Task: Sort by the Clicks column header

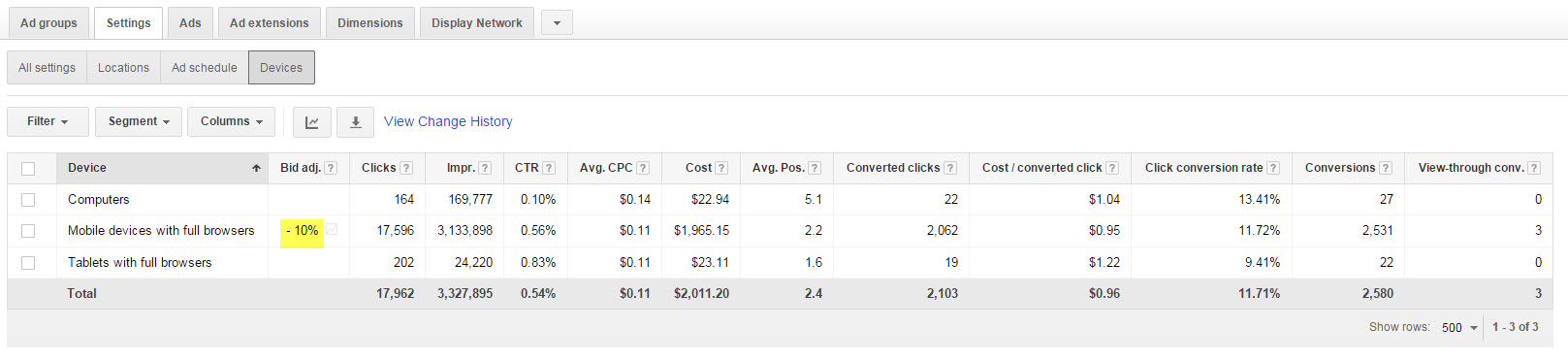Action: click(x=378, y=168)
